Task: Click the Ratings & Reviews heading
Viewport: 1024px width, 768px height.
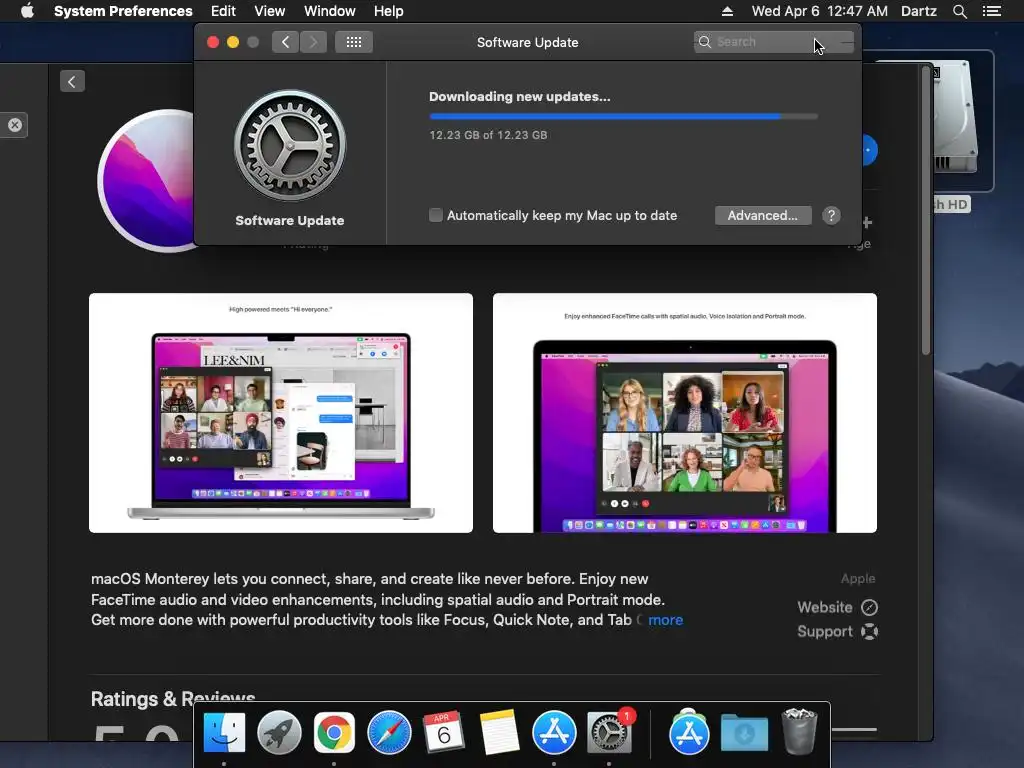Action: [x=172, y=699]
